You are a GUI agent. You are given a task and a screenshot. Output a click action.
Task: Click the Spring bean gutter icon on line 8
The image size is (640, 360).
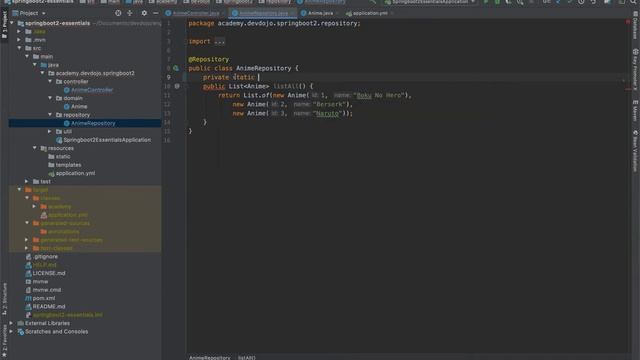point(176,68)
